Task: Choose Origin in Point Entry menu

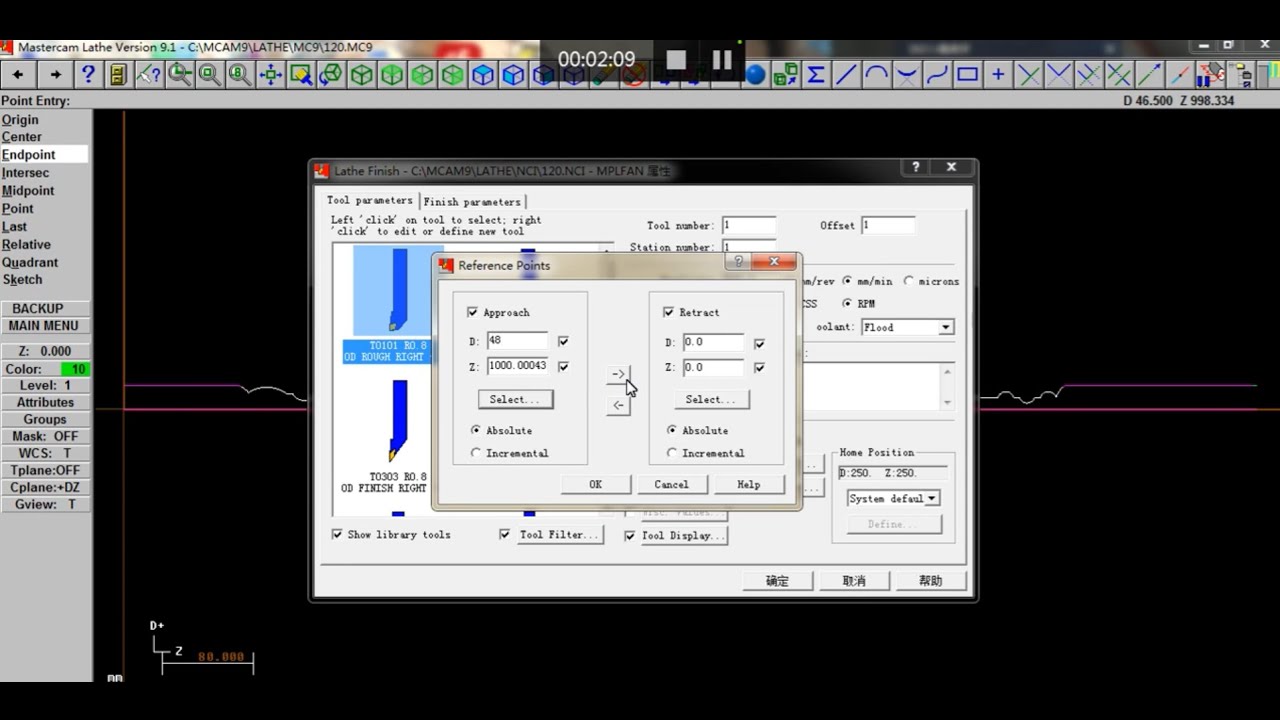Action: tap(20, 119)
